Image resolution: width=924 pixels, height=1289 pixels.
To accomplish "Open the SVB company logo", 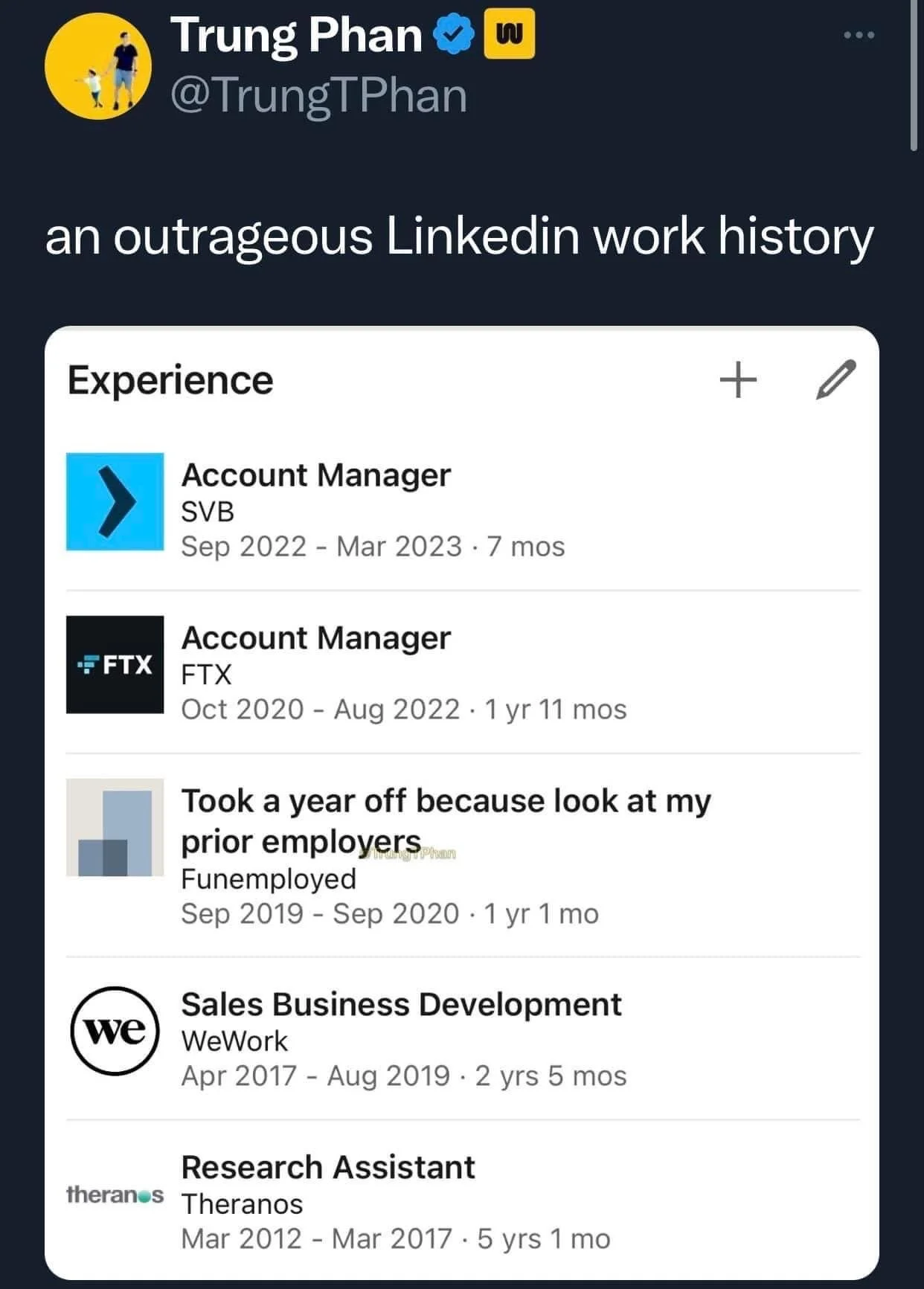I will click(115, 501).
